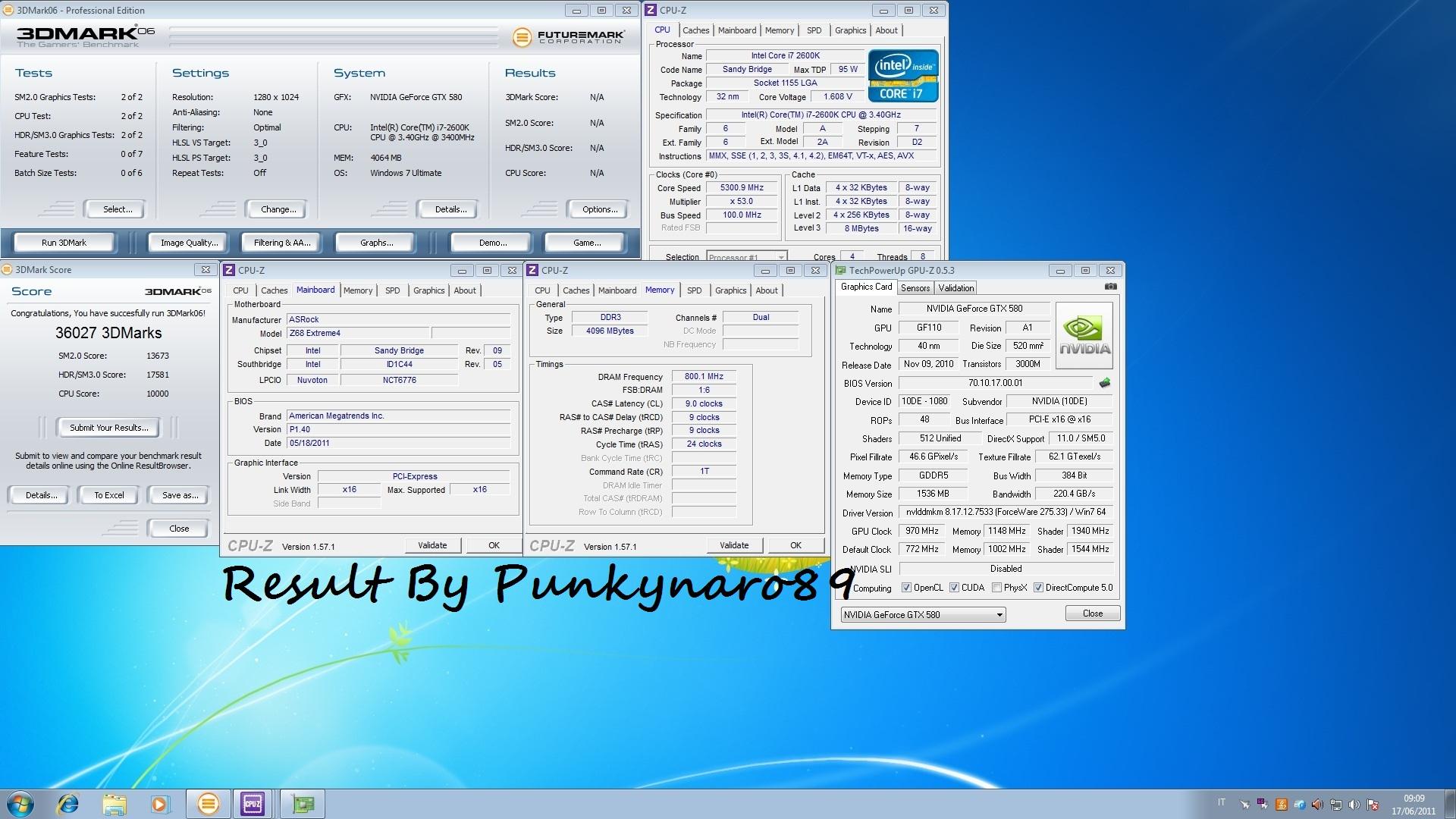Image resolution: width=1456 pixels, height=819 pixels.
Task: Click Save as in the 3DMark Score window
Action: tap(180, 495)
